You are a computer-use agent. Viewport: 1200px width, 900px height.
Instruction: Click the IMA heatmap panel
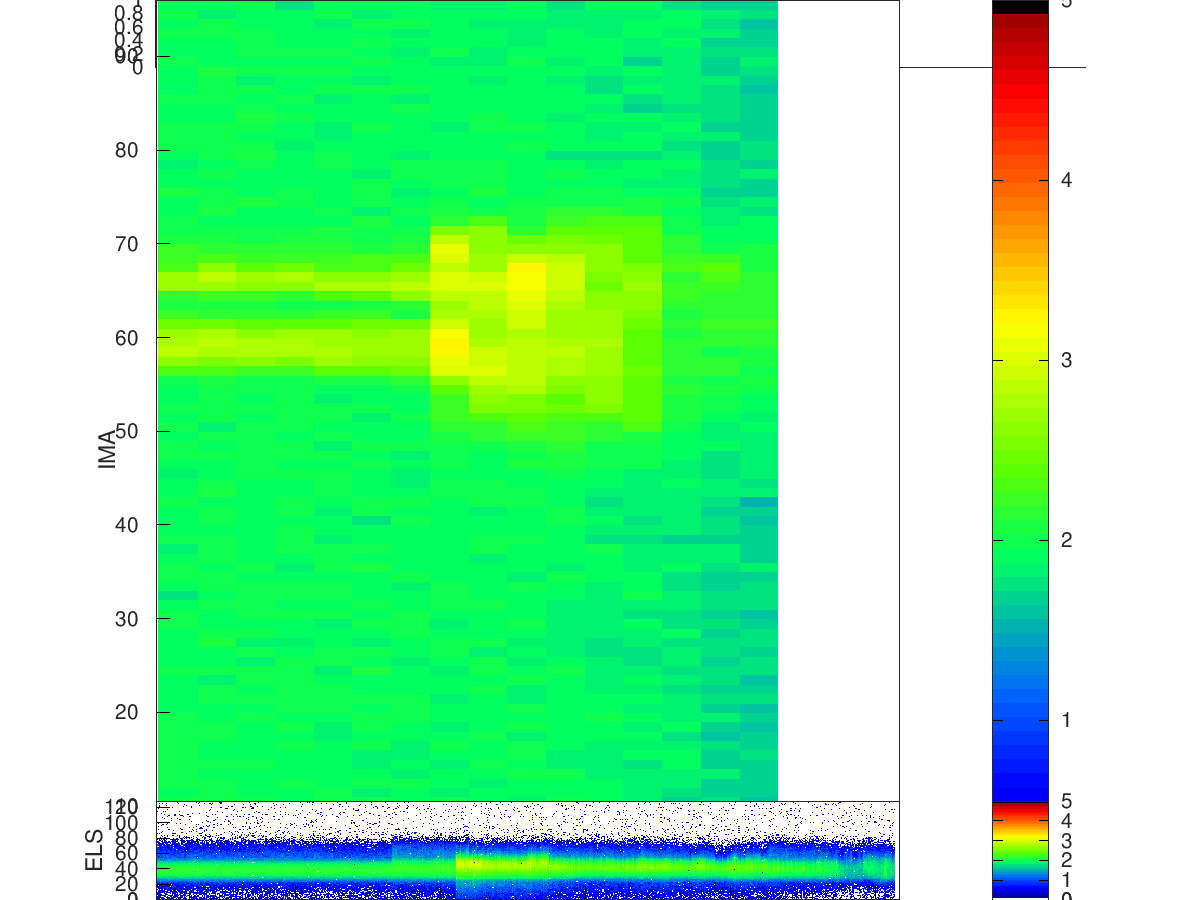coord(528,400)
